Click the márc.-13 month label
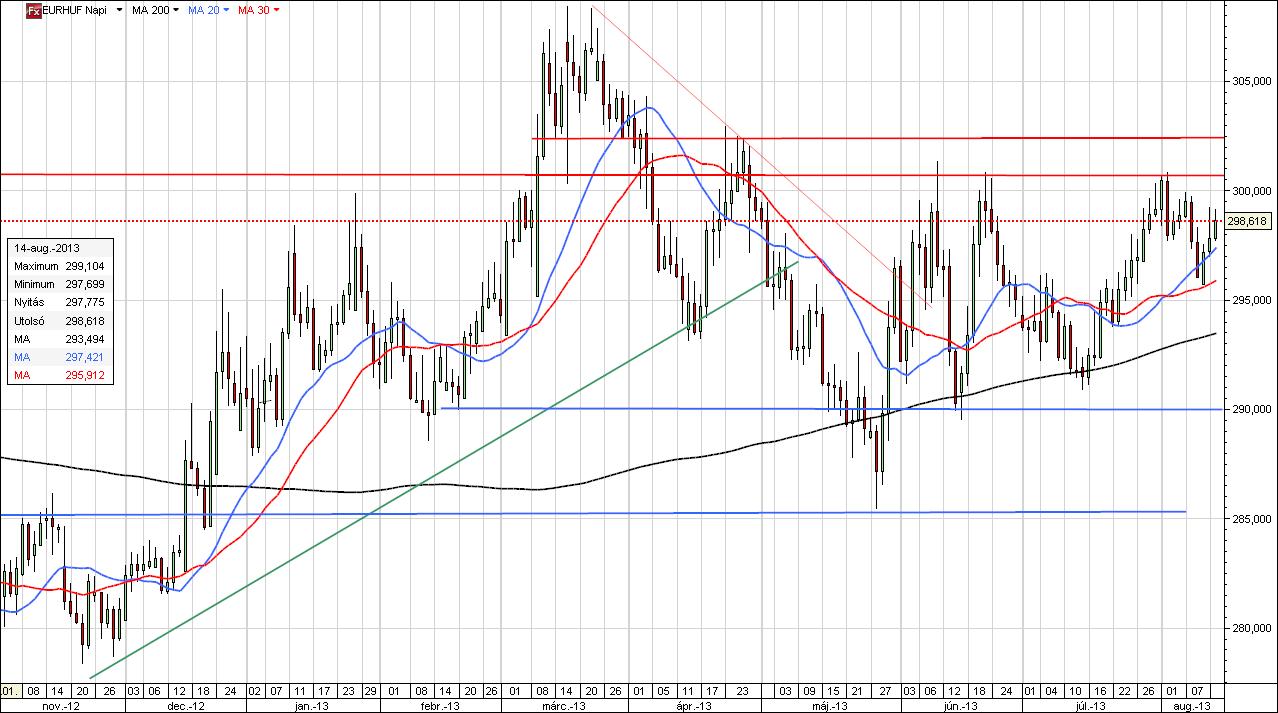This screenshot has width=1278, height=713. pyautogui.click(x=564, y=706)
